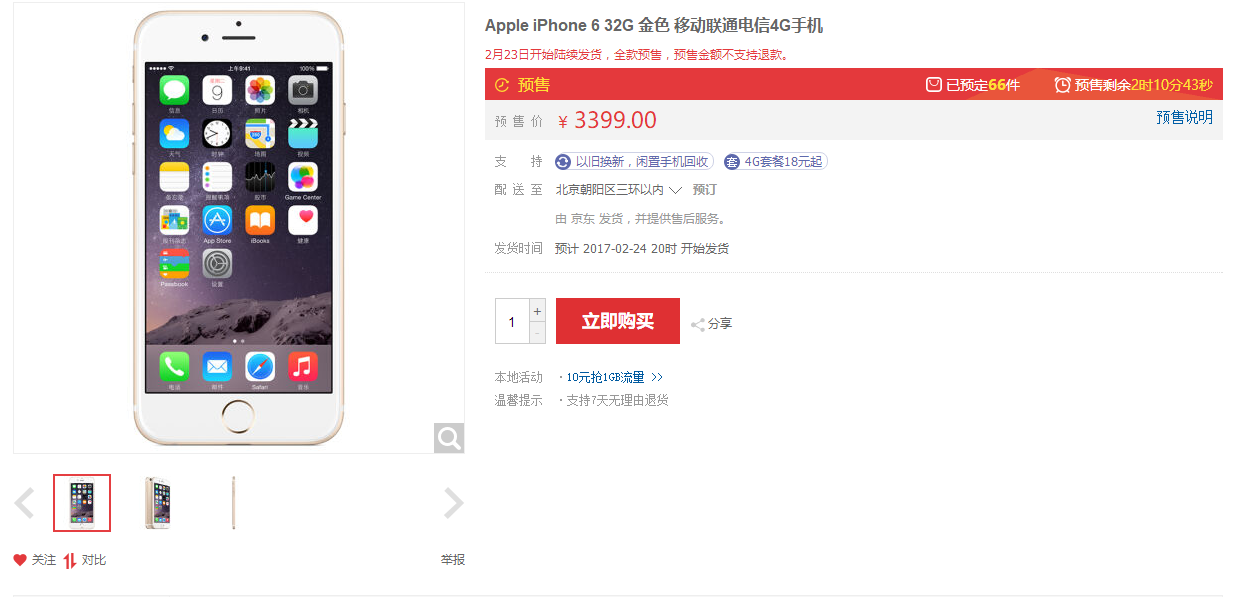Decrease quantity with the minus button
Screen dimensions: 1240x597
click(538, 333)
